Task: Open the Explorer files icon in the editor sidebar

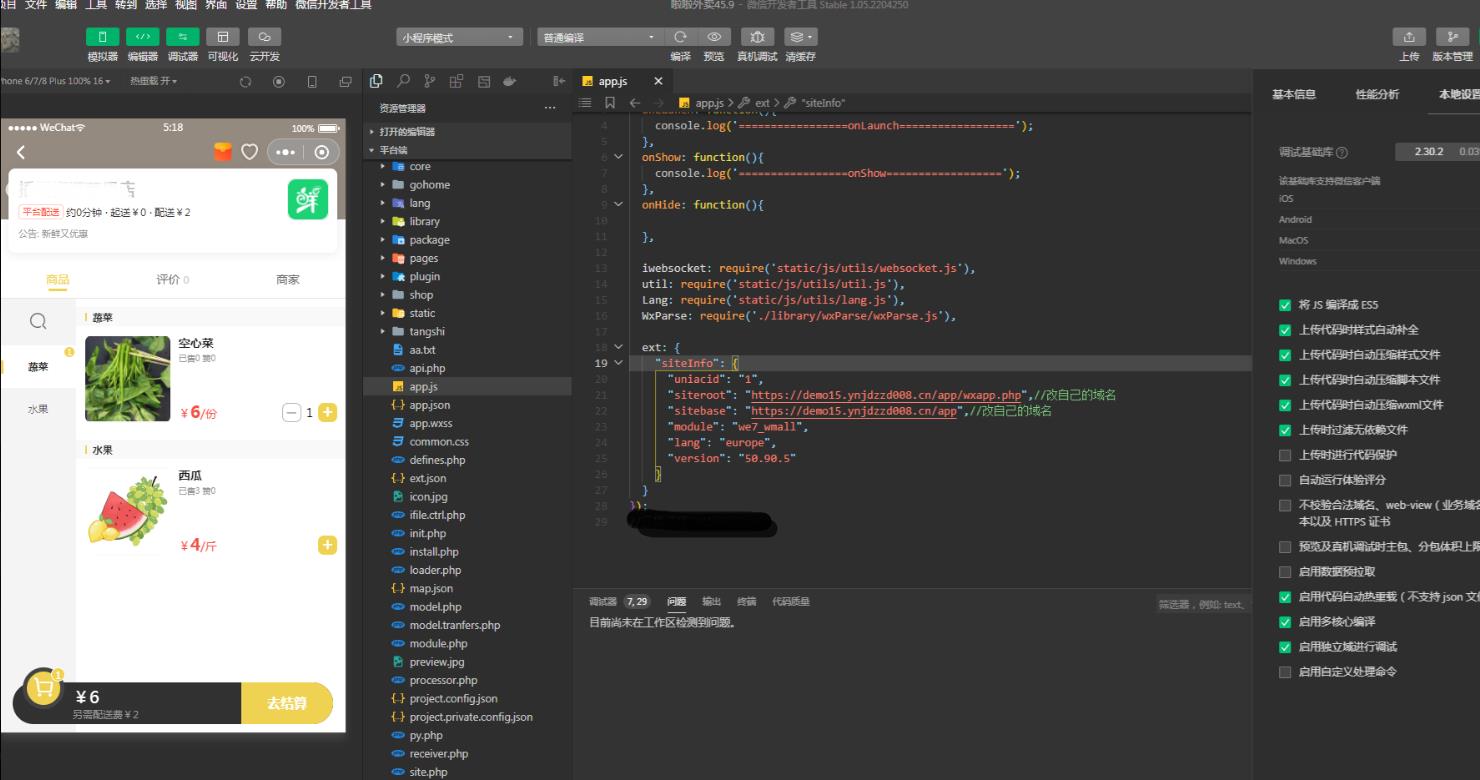Action: point(376,81)
